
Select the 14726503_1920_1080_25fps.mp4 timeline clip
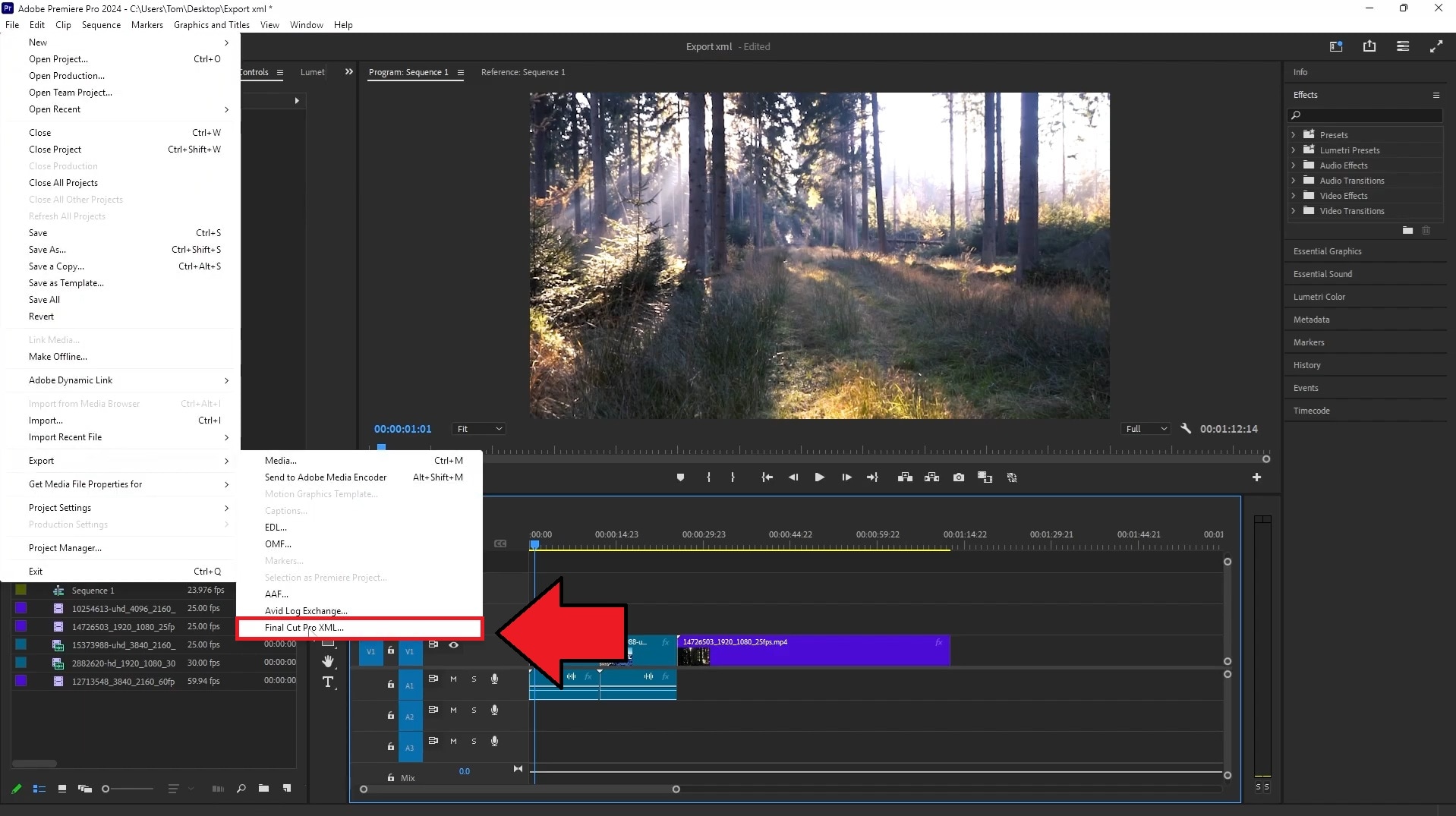[814, 651]
